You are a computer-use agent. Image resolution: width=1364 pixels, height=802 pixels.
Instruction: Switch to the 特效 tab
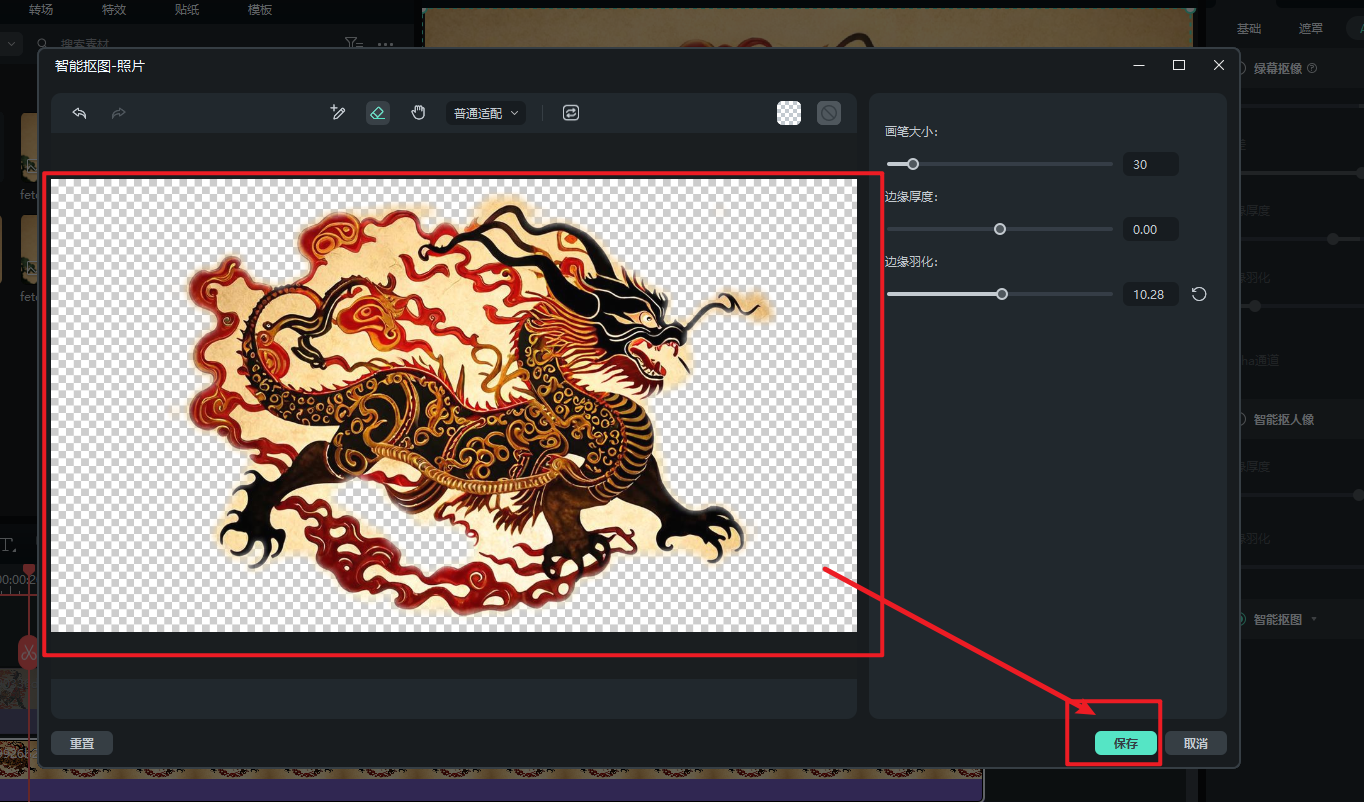tap(115, 10)
